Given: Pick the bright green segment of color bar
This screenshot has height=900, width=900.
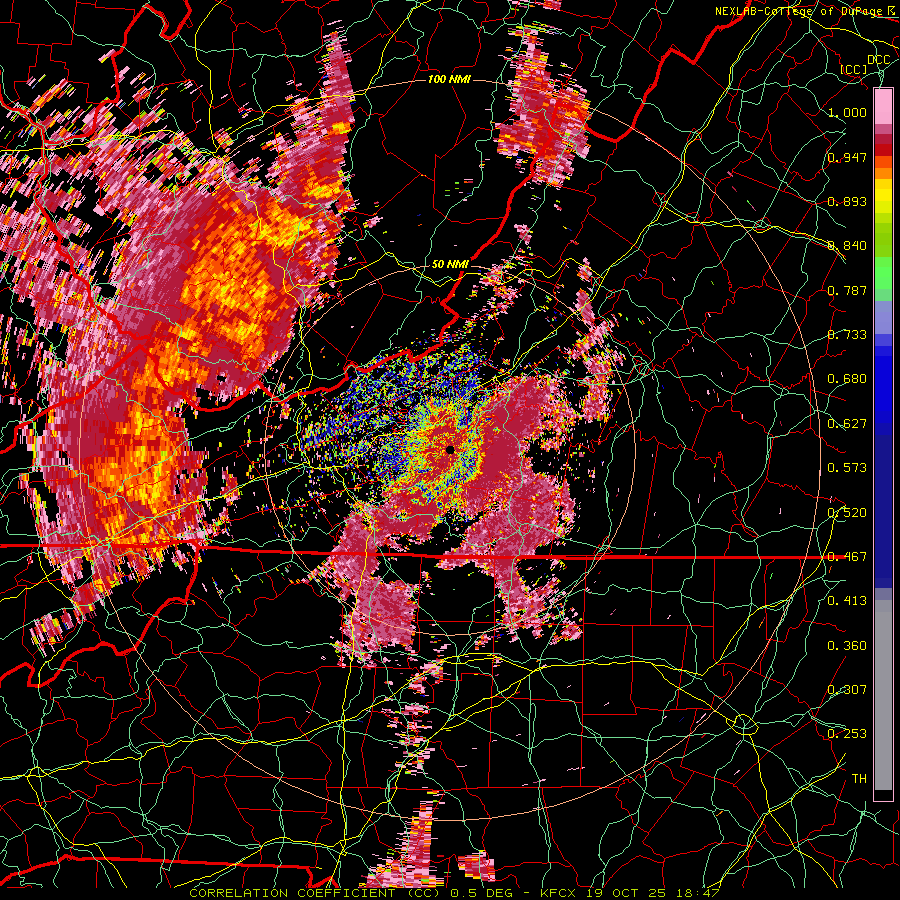Looking at the screenshot, I should pos(883,273).
